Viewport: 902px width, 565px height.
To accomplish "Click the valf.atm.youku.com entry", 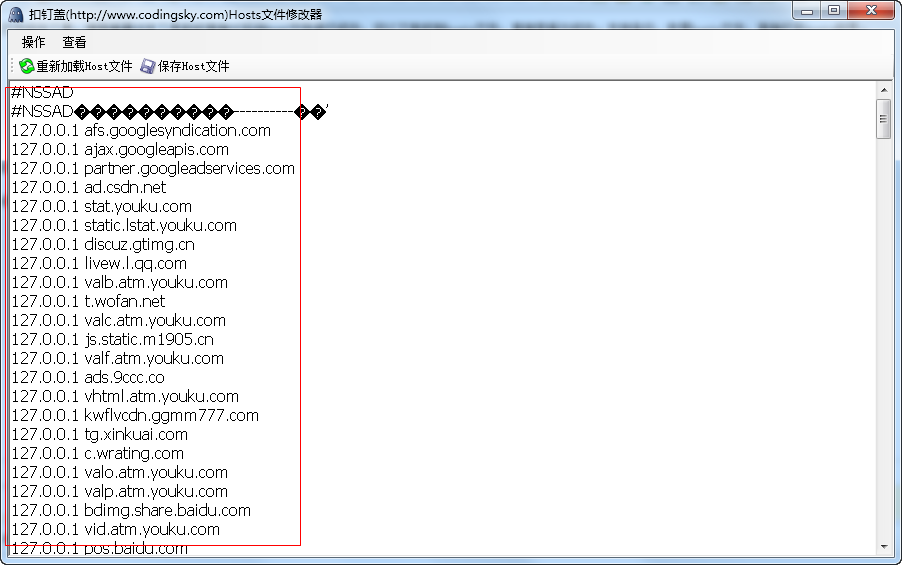I will coord(118,358).
